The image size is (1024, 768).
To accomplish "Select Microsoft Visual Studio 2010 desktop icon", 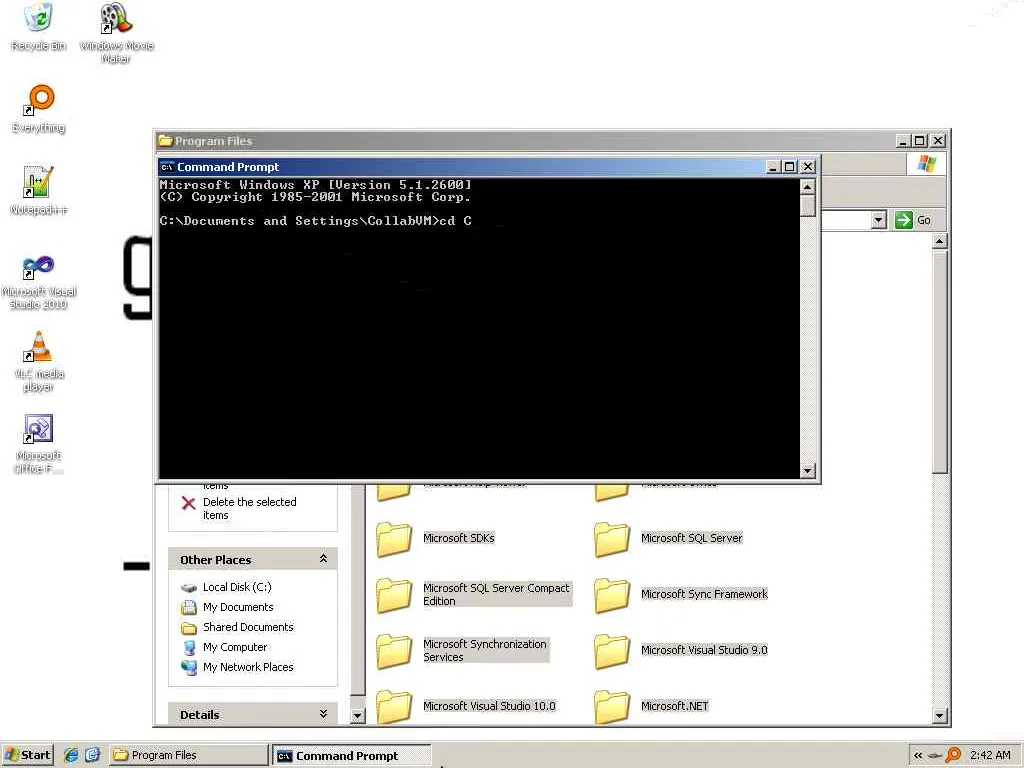I will (x=39, y=283).
